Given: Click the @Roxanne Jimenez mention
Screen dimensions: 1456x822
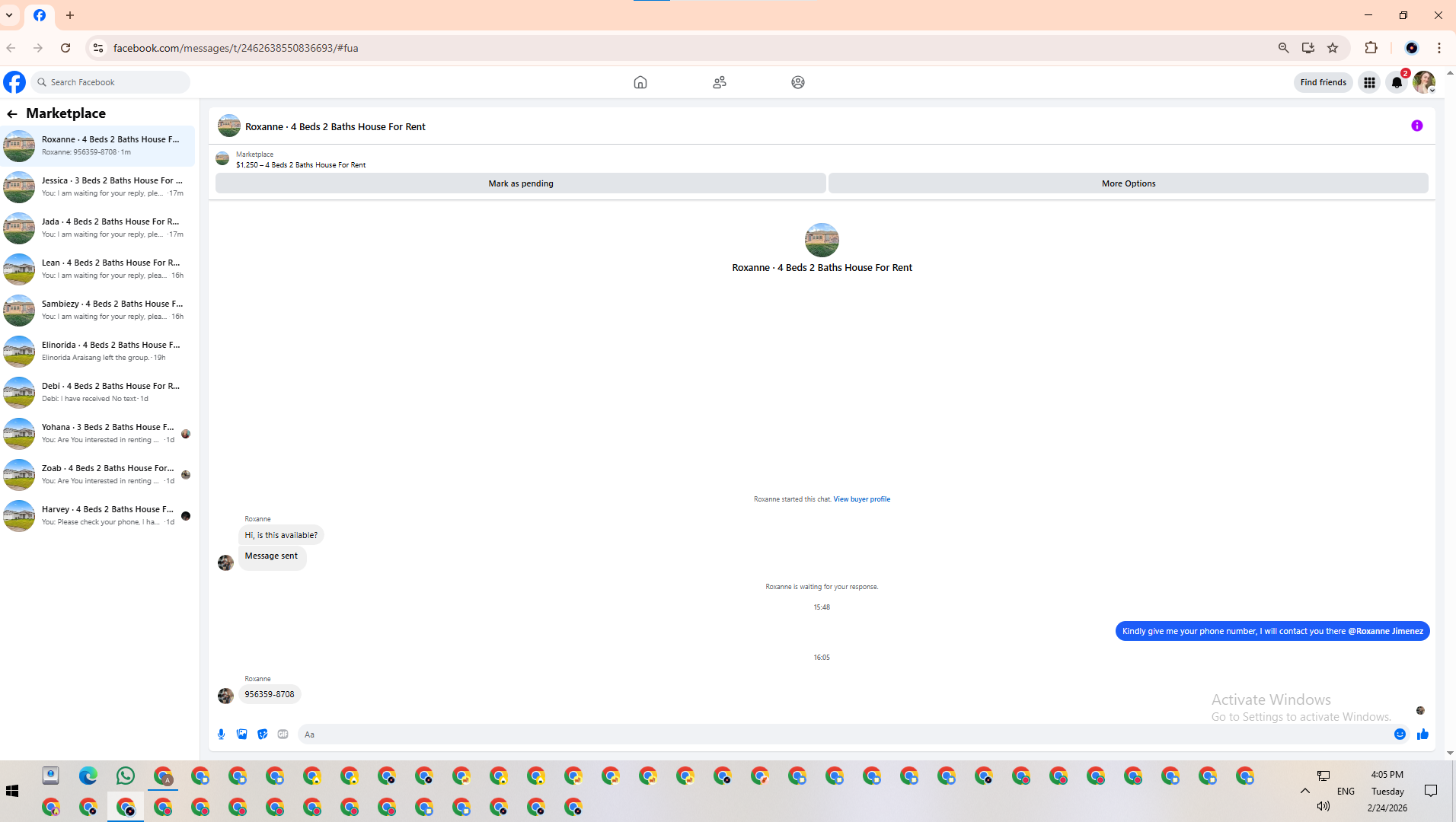Looking at the screenshot, I should pyautogui.click(x=1385, y=631).
